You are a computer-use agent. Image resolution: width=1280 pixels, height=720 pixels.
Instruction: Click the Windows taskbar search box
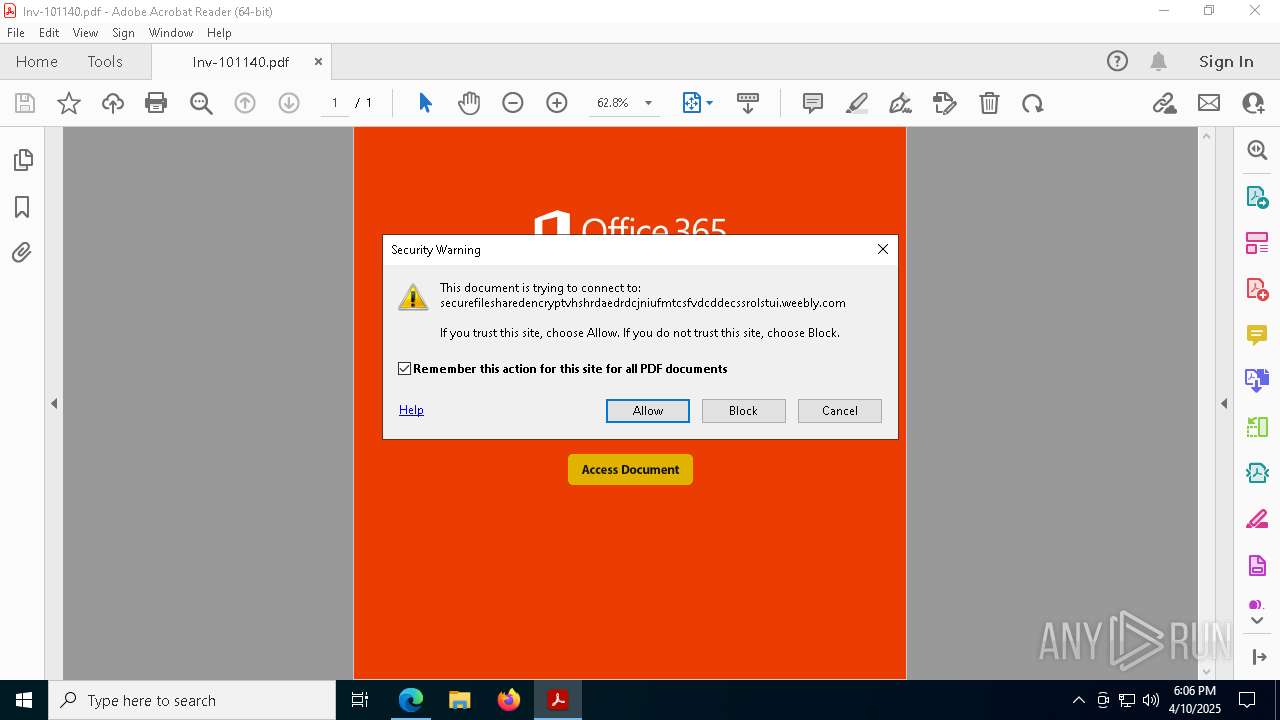pyautogui.click(x=192, y=700)
